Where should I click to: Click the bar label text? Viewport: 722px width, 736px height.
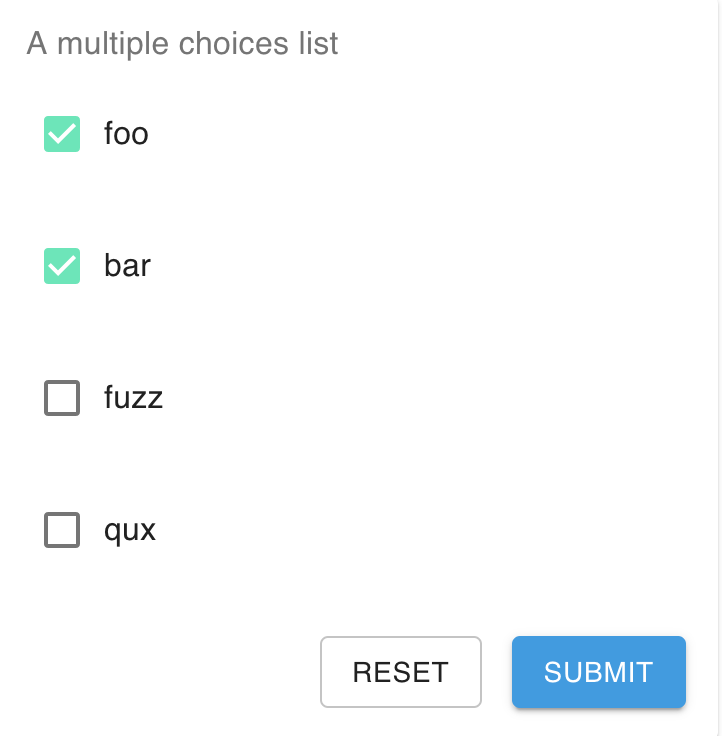pos(127,266)
